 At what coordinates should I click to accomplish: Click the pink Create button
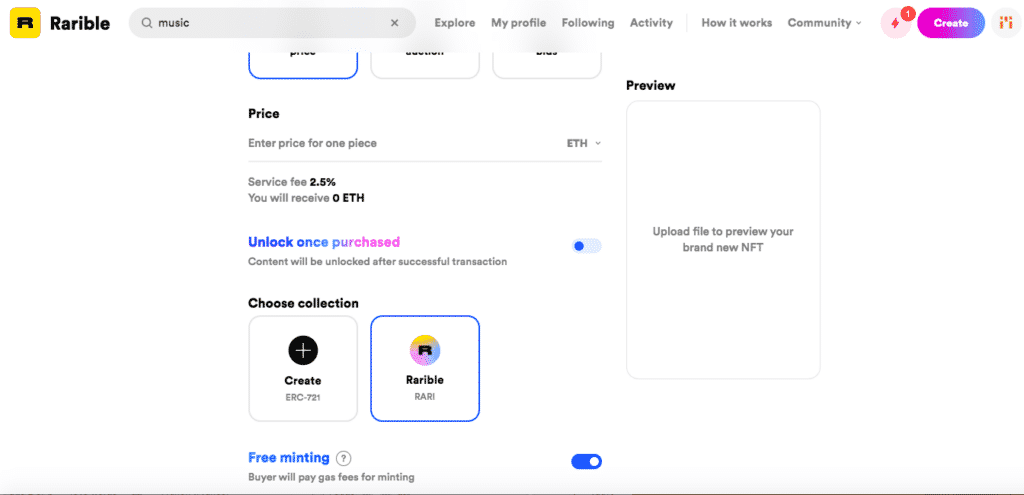(951, 23)
